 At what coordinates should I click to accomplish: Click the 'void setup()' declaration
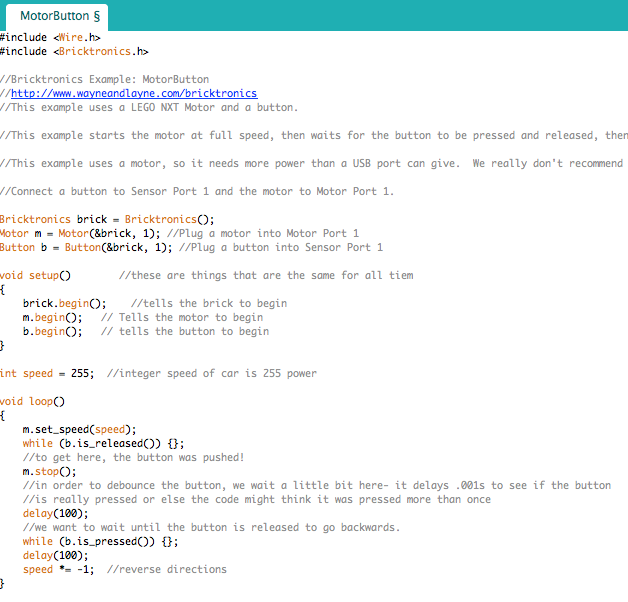coord(35,276)
